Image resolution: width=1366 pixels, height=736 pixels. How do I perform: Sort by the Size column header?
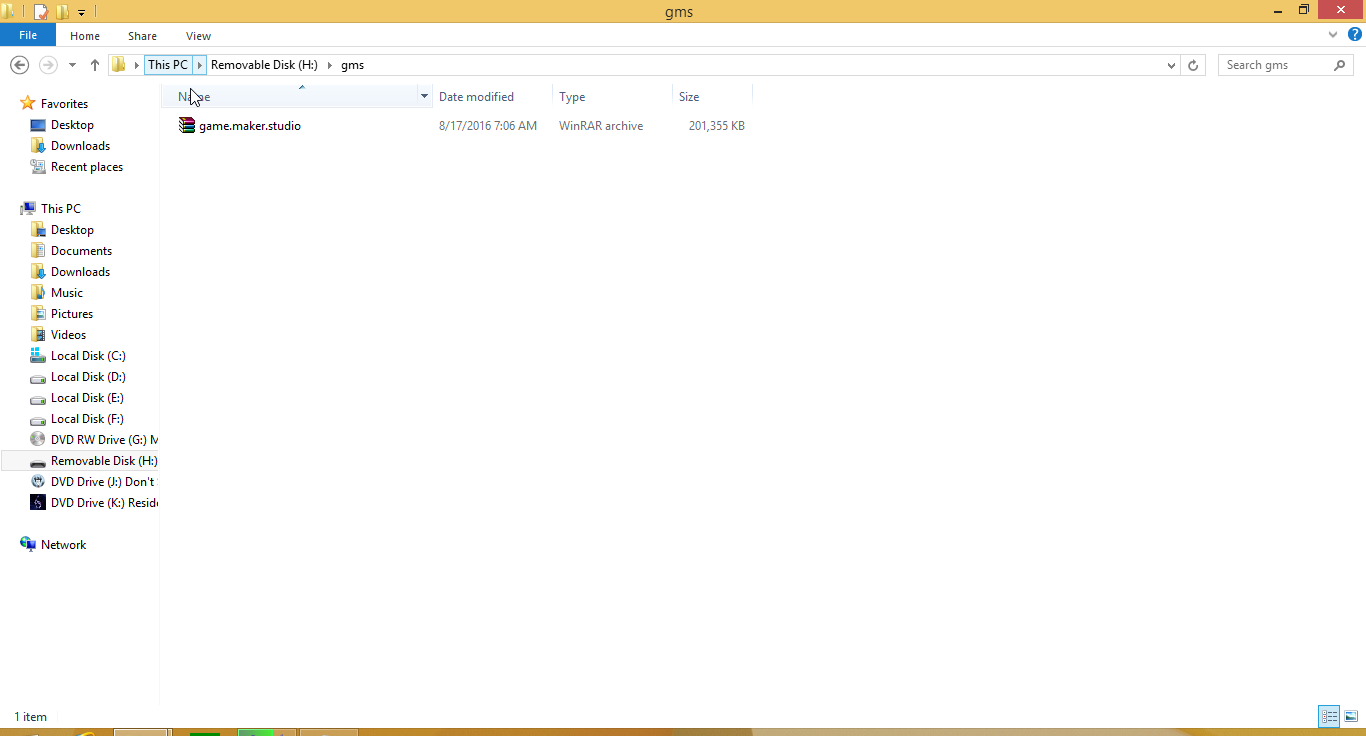pos(689,97)
